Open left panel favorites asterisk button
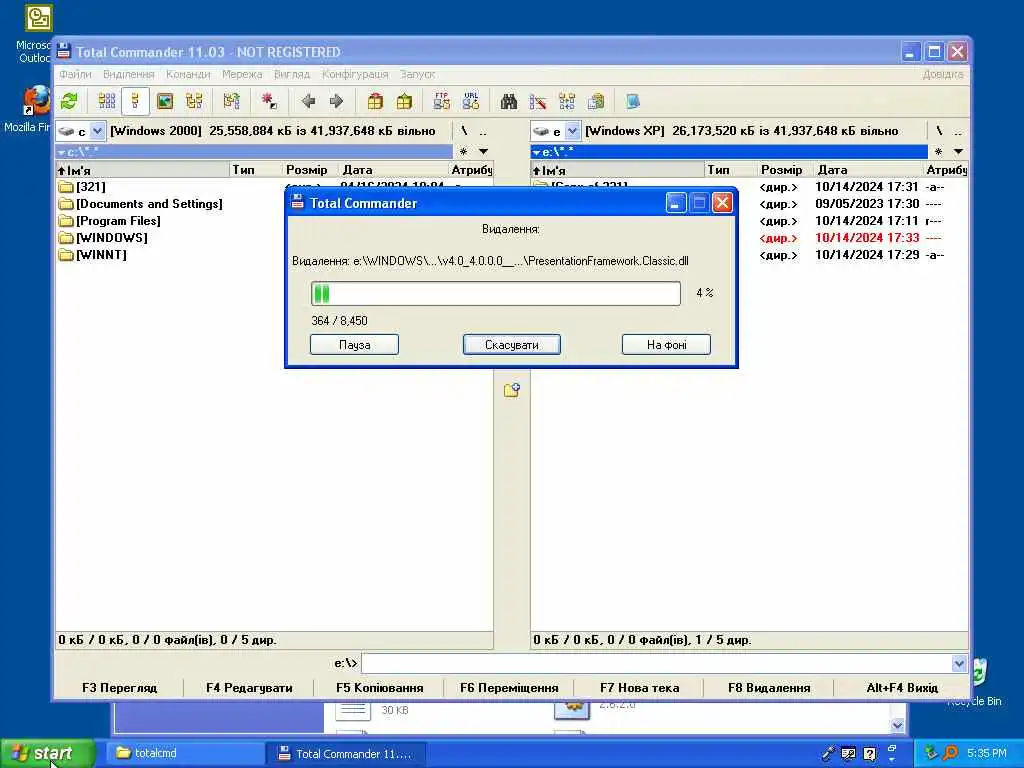 [x=464, y=152]
